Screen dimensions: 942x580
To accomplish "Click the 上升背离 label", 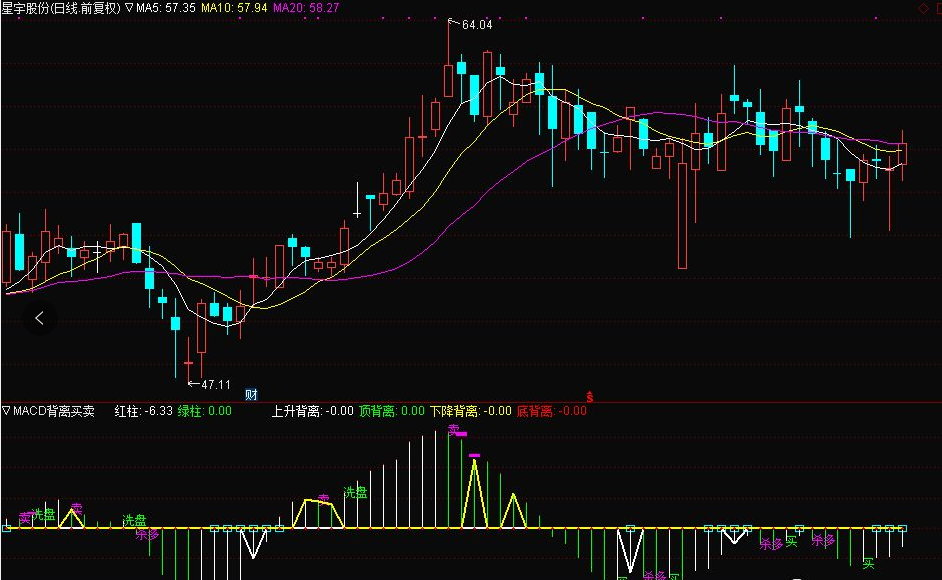I will pos(312,411).
